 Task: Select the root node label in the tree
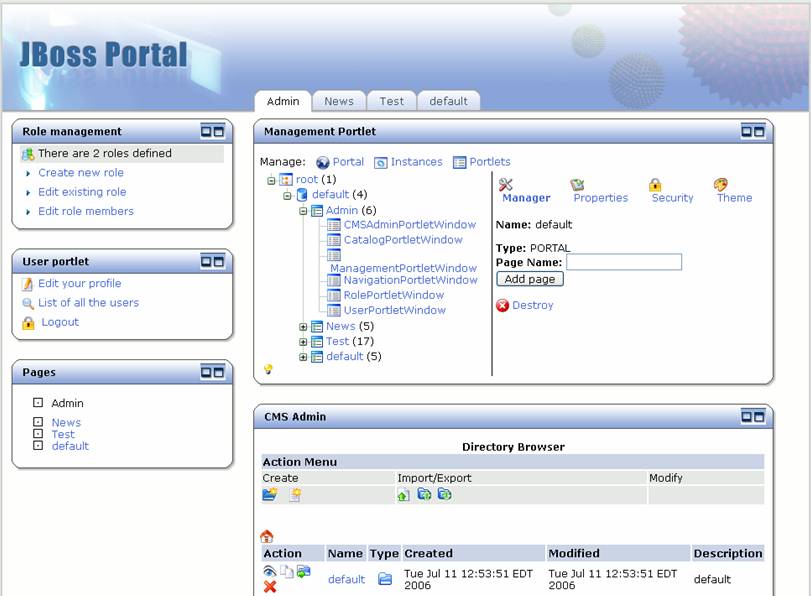[x=307, y=180]
